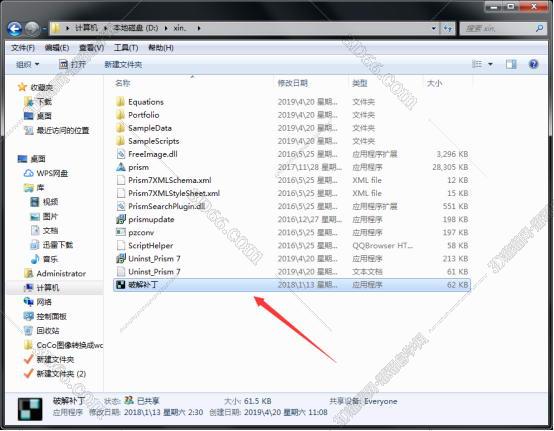This screenshot has height=431, width=554.
Task: Click the 新建文件夹 button
Action: [123, 65]
